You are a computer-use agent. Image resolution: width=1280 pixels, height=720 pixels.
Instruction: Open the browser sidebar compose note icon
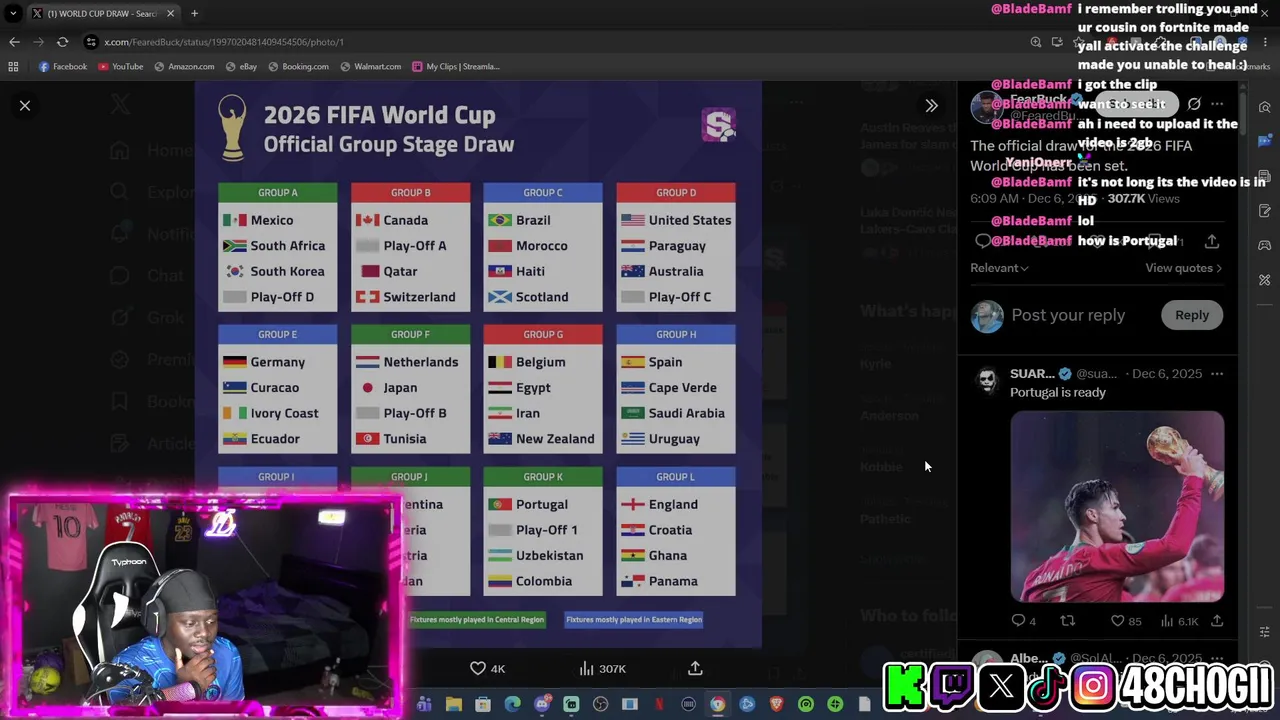1265,211
